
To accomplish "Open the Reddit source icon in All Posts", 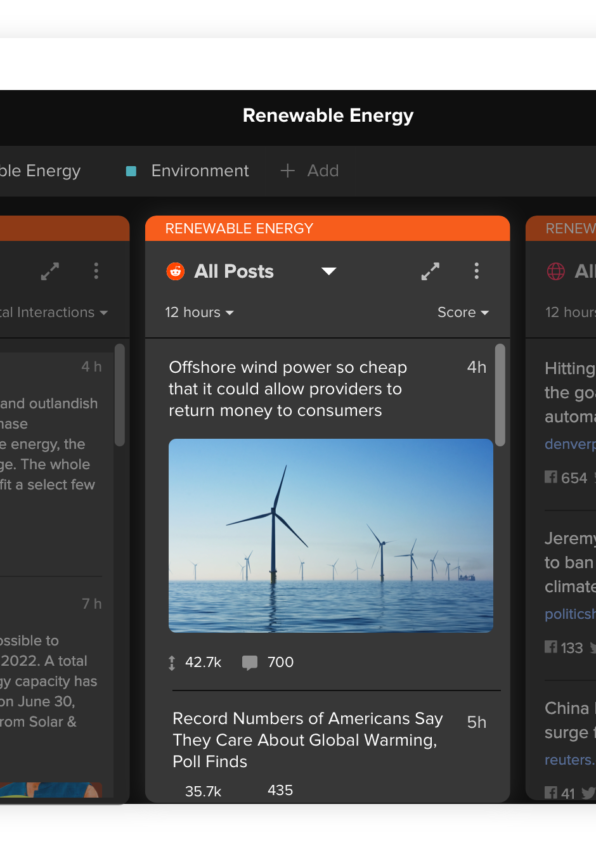I will pos(176,271).
